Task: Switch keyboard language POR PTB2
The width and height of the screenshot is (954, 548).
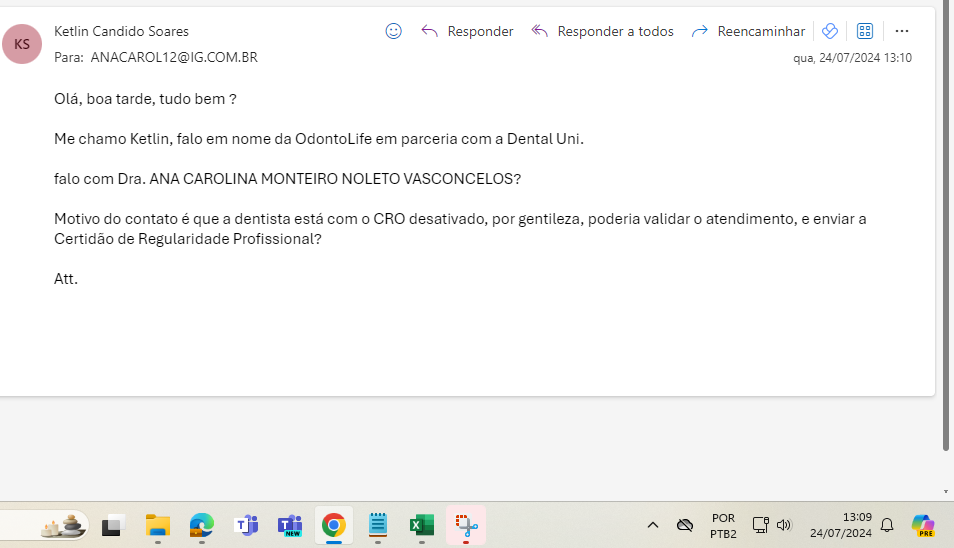Action: [x=723, y=525]
